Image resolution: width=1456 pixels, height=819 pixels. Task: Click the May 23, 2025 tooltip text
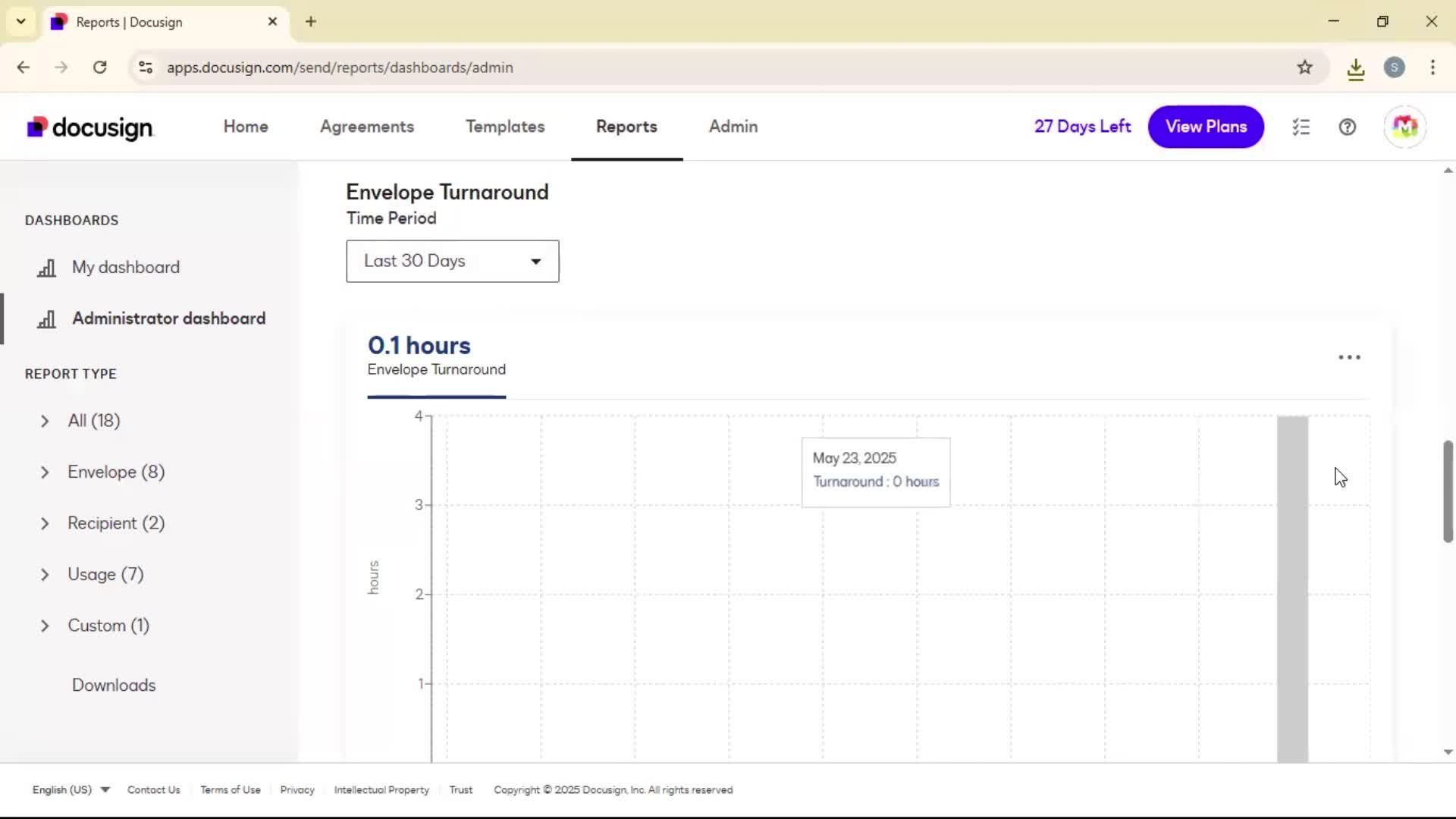[x=855, y=459]
